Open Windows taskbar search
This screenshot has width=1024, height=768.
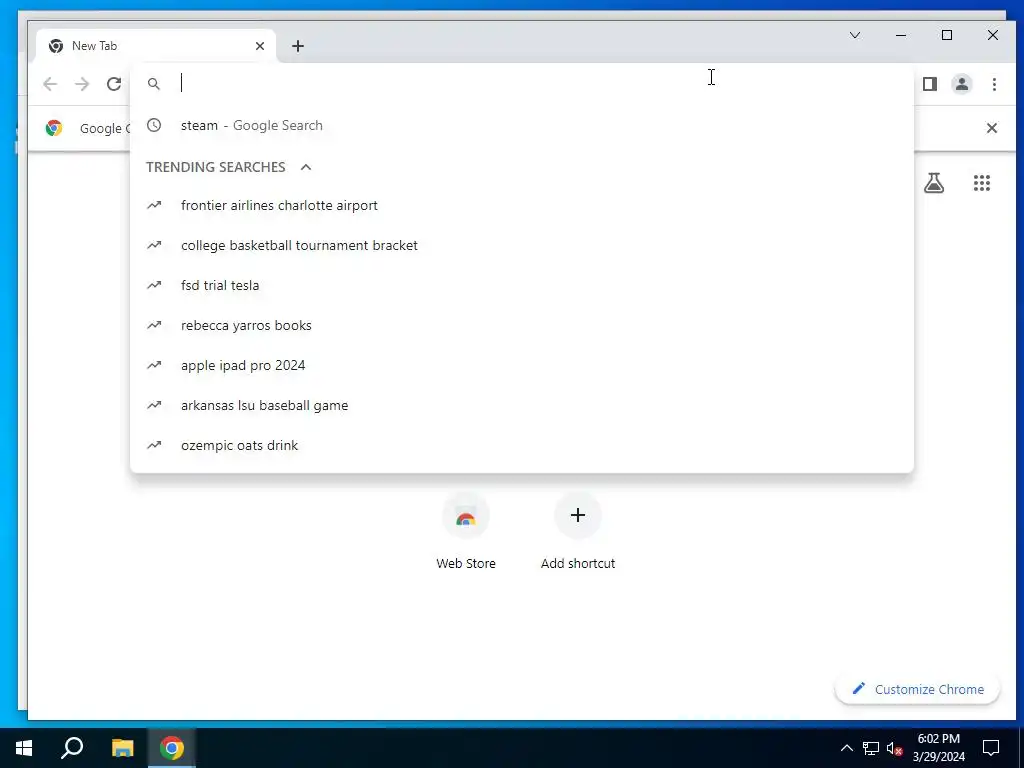click(x=72, y=748)
